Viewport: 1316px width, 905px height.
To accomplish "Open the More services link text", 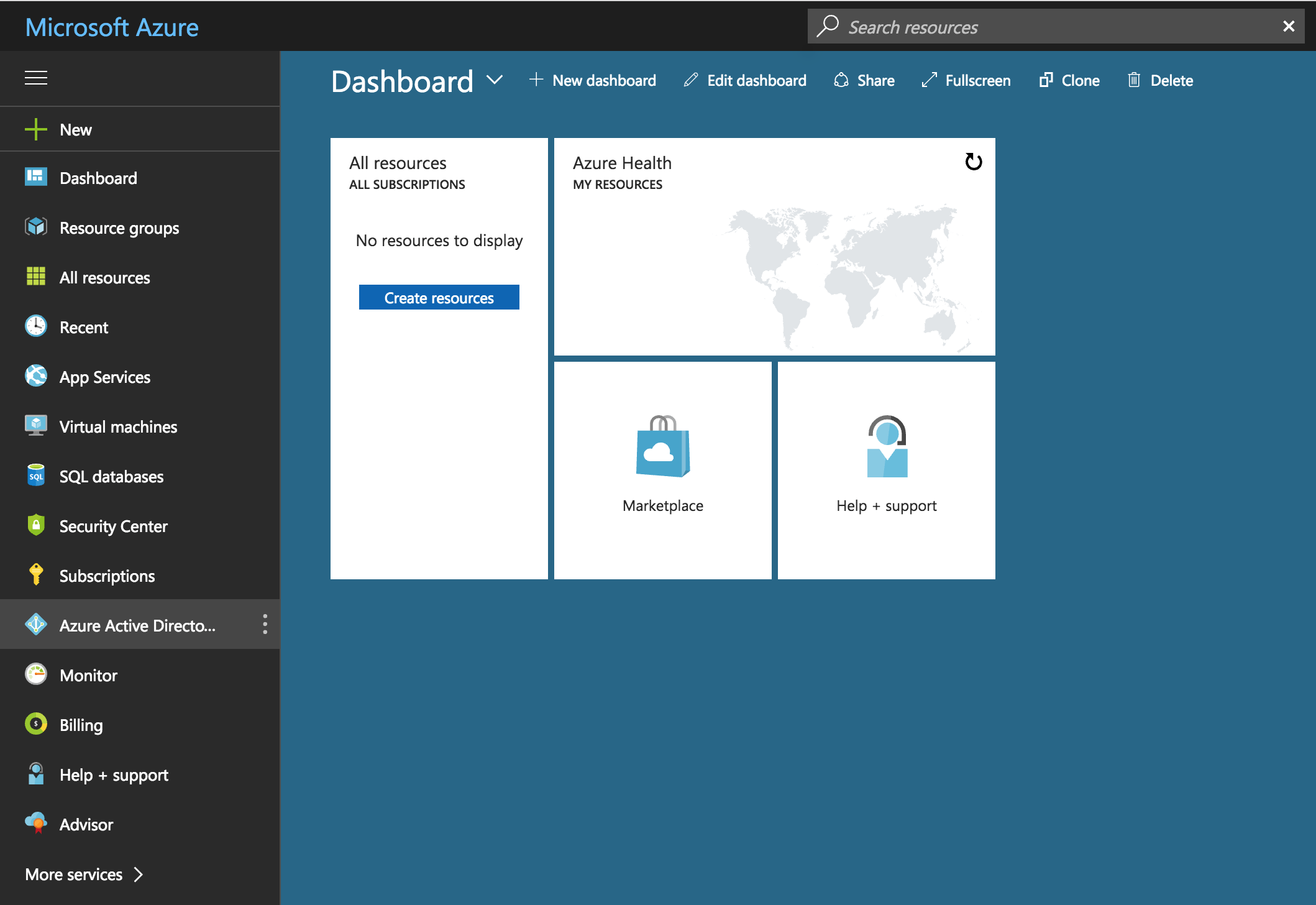I will pyautogui.click(x=74, y=875).
